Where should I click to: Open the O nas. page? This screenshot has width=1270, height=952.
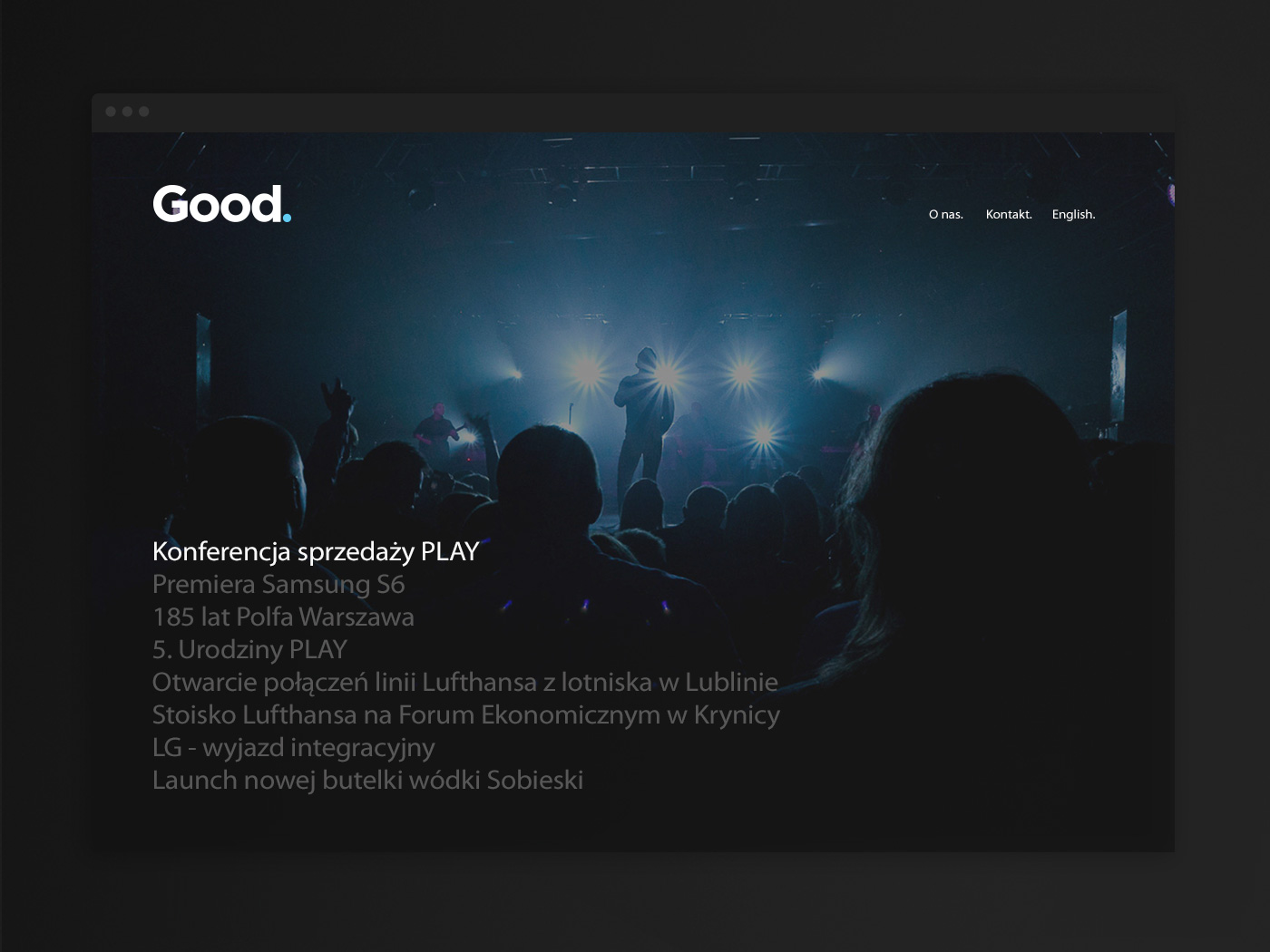[x=946, y=214]
